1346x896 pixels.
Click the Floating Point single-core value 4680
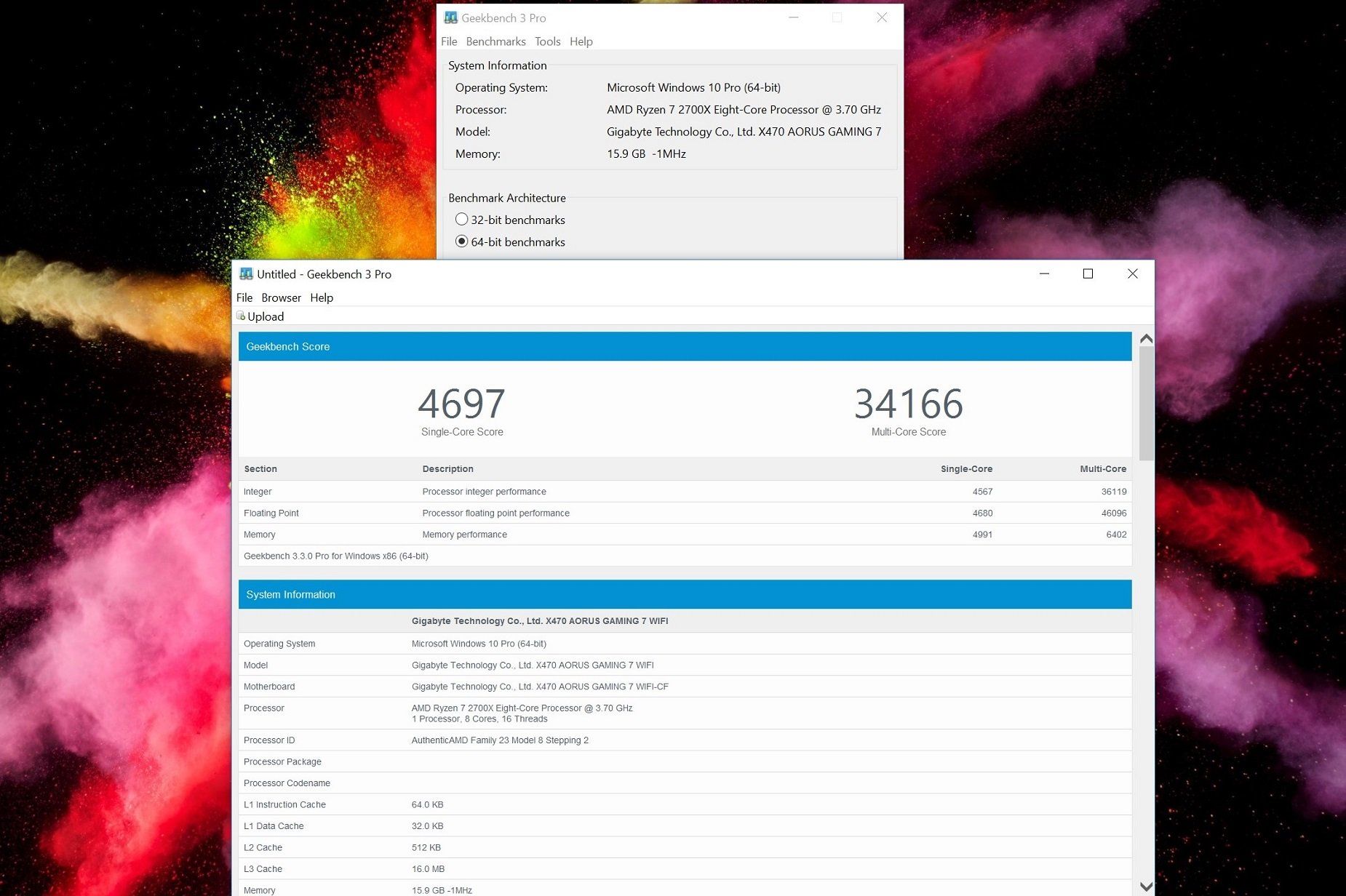[x=982, y=513]
